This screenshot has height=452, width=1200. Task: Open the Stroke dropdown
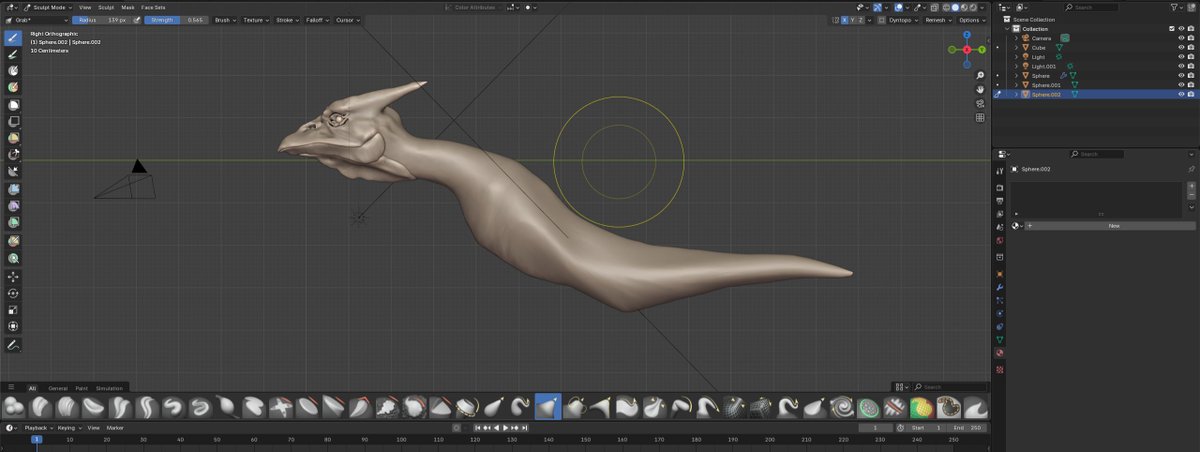tap(287, 20)
